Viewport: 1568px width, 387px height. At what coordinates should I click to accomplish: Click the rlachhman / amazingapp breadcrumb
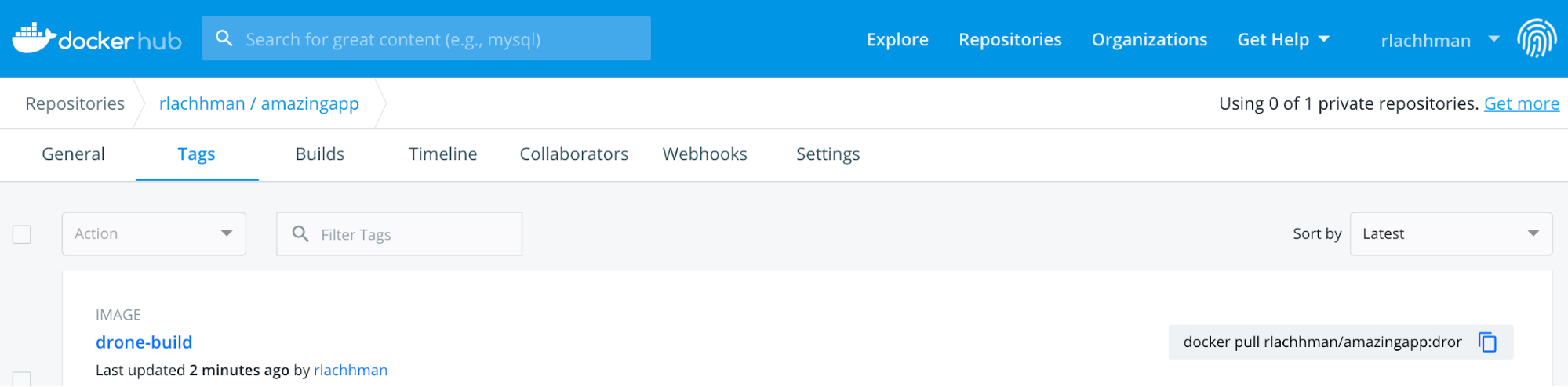259,103
